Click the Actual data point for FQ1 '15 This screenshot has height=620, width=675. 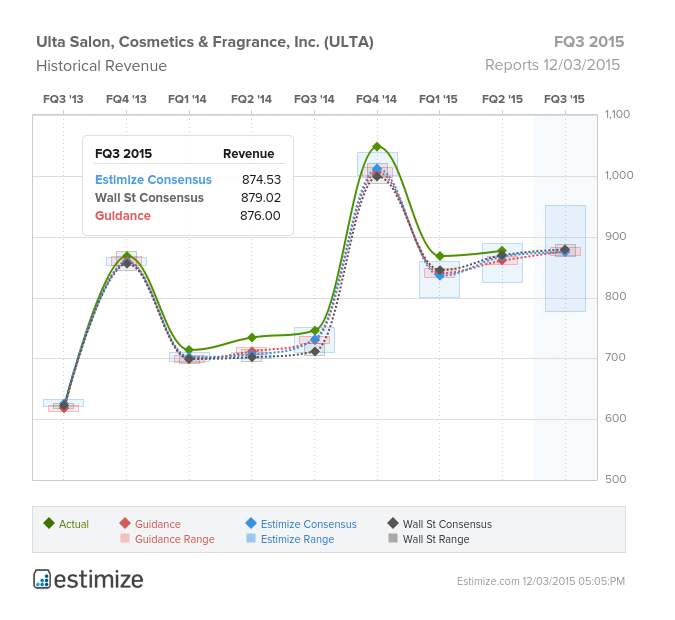440,256
